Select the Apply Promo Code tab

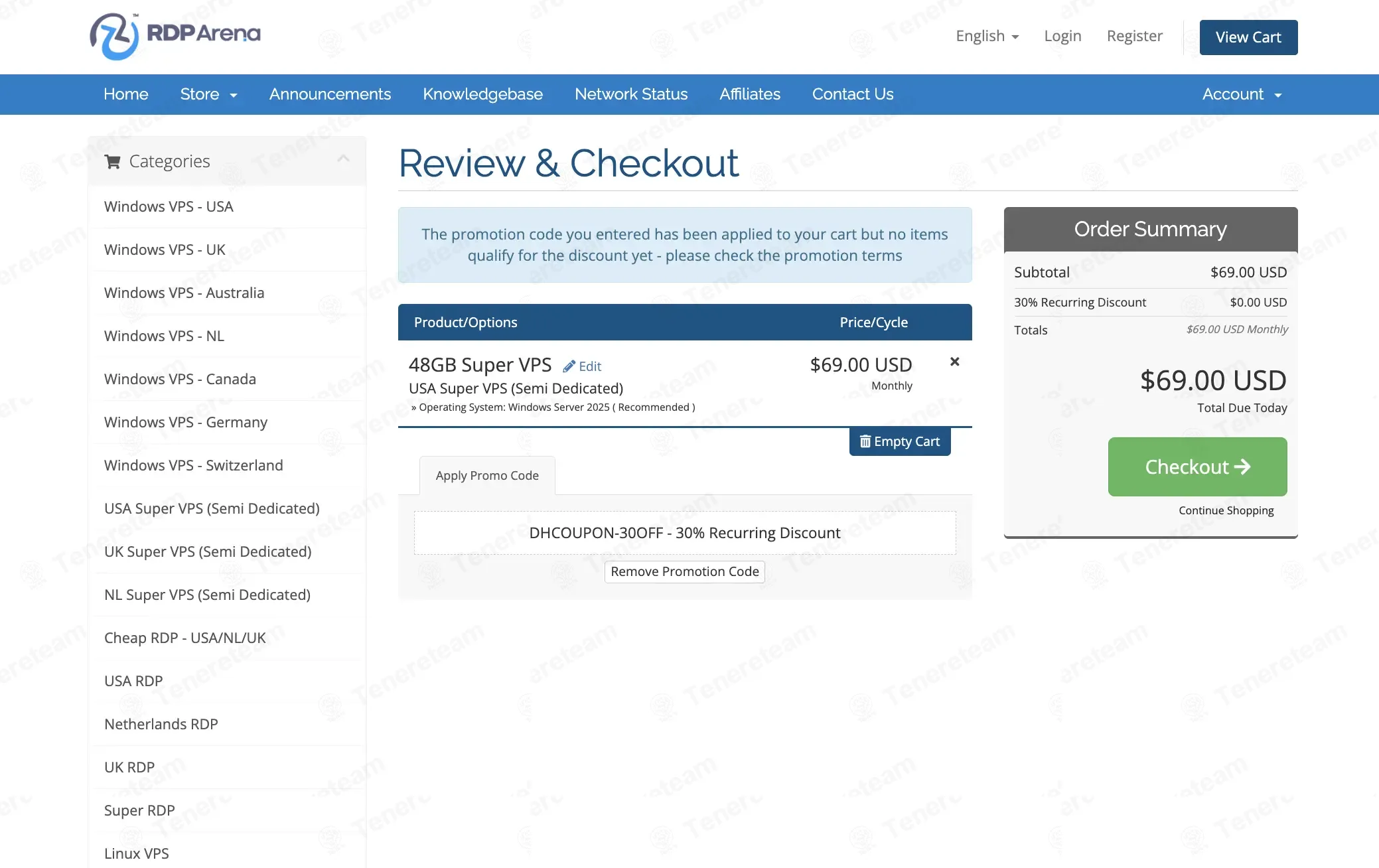pos(487,475)
